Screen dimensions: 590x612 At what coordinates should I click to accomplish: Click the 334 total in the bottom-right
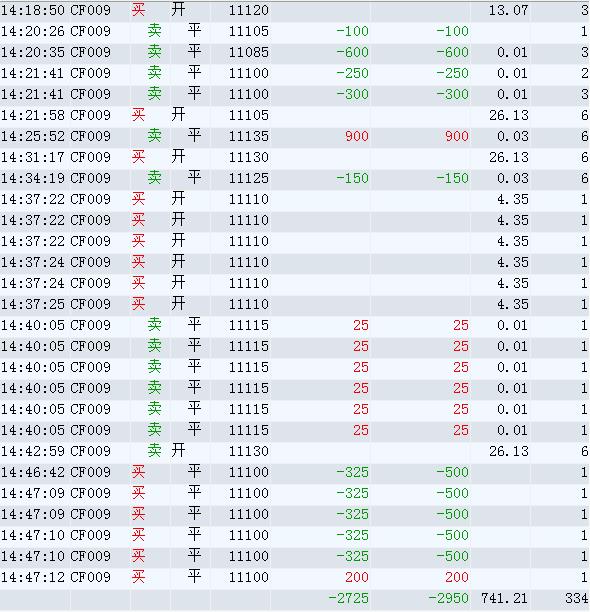[577, 598]
